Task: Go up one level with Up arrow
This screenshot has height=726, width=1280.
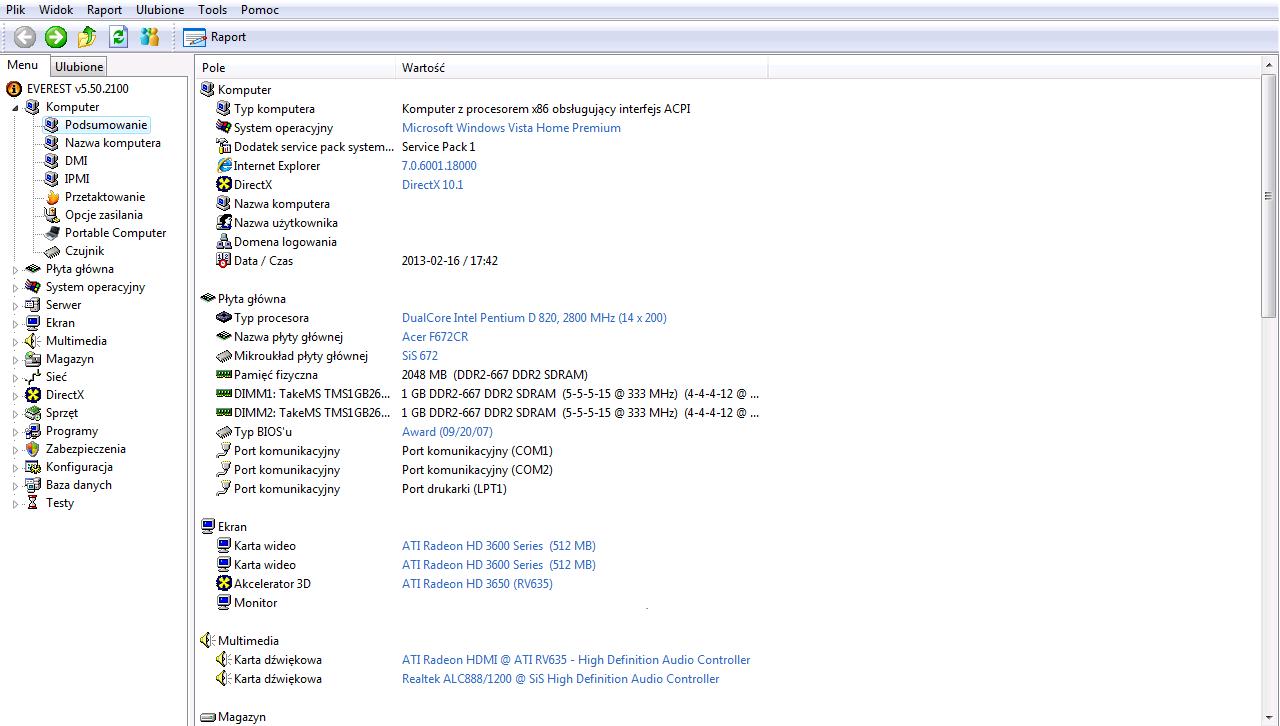Action: click(87, 37)
